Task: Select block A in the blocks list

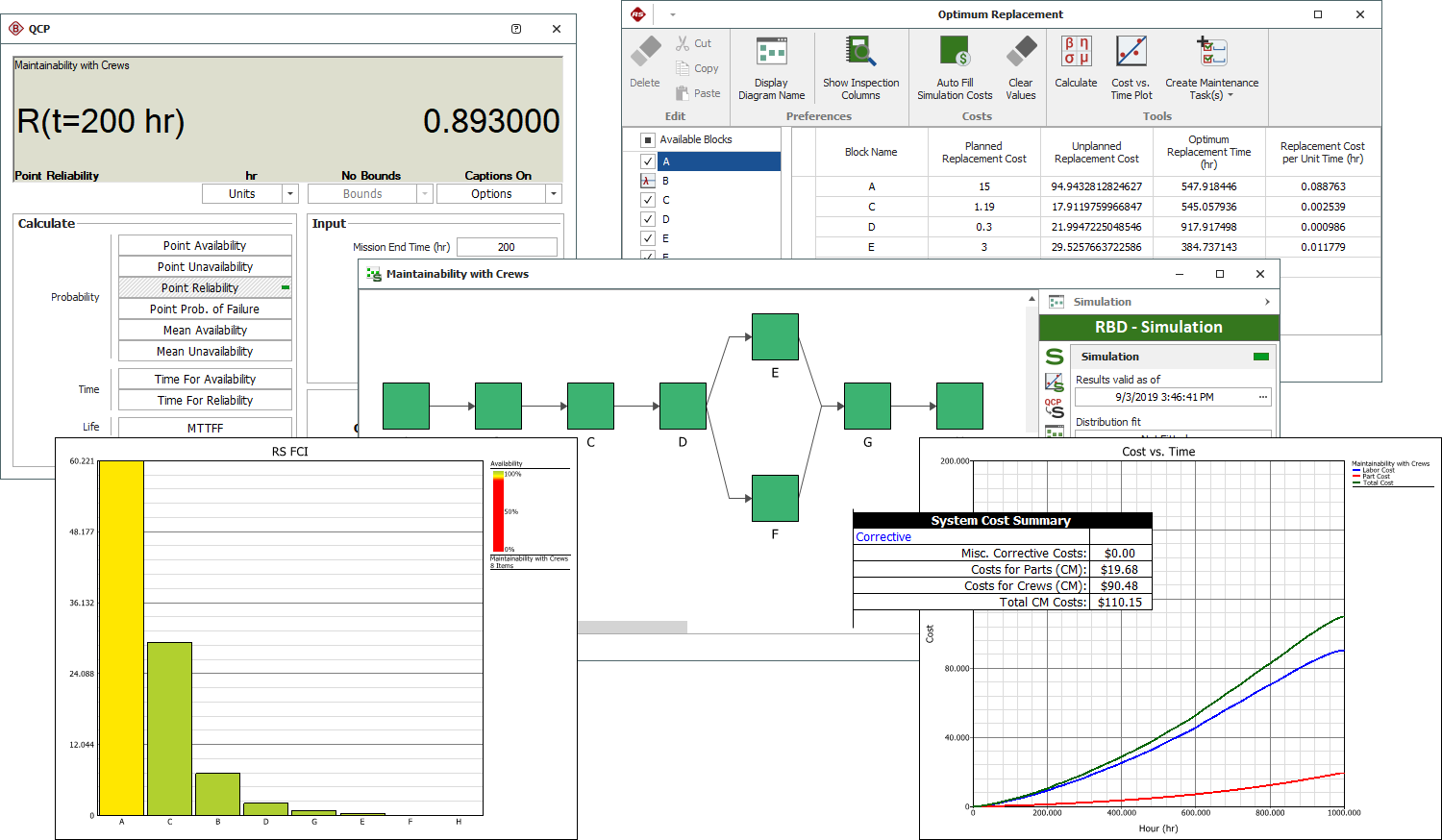Action: 718,161
